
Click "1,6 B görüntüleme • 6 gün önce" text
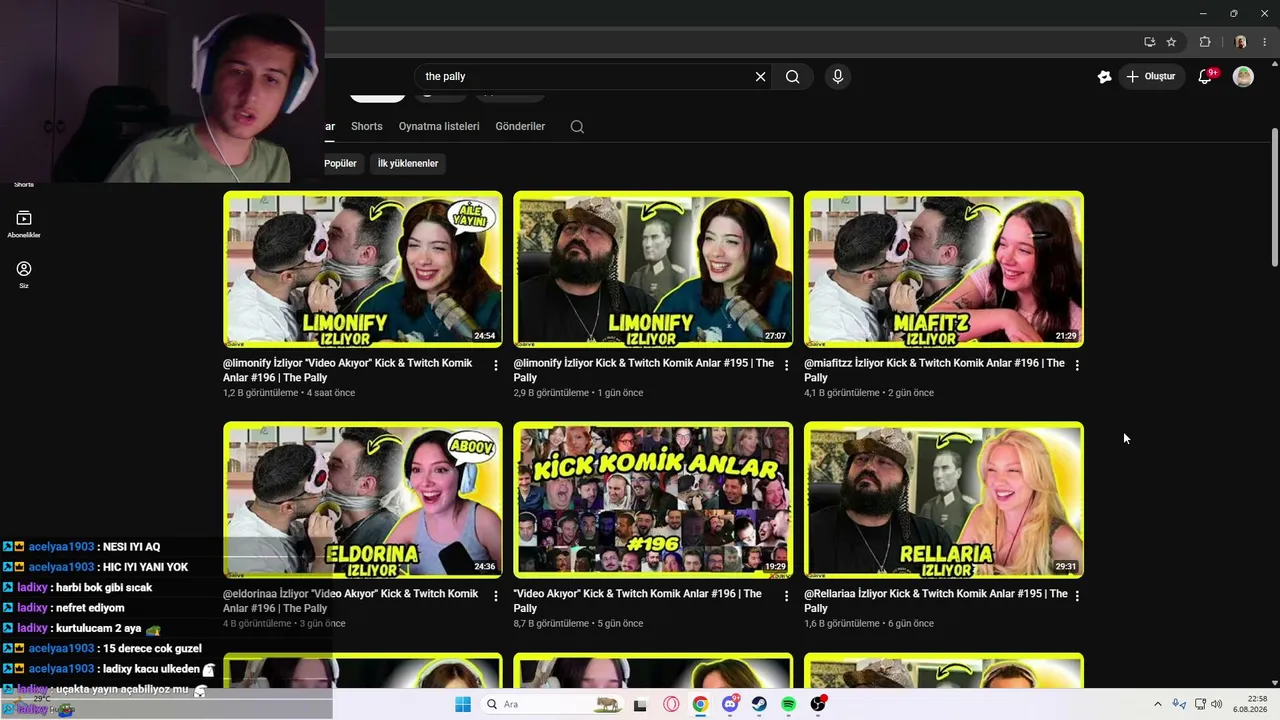pyautogui.click(x=869, y=624)
